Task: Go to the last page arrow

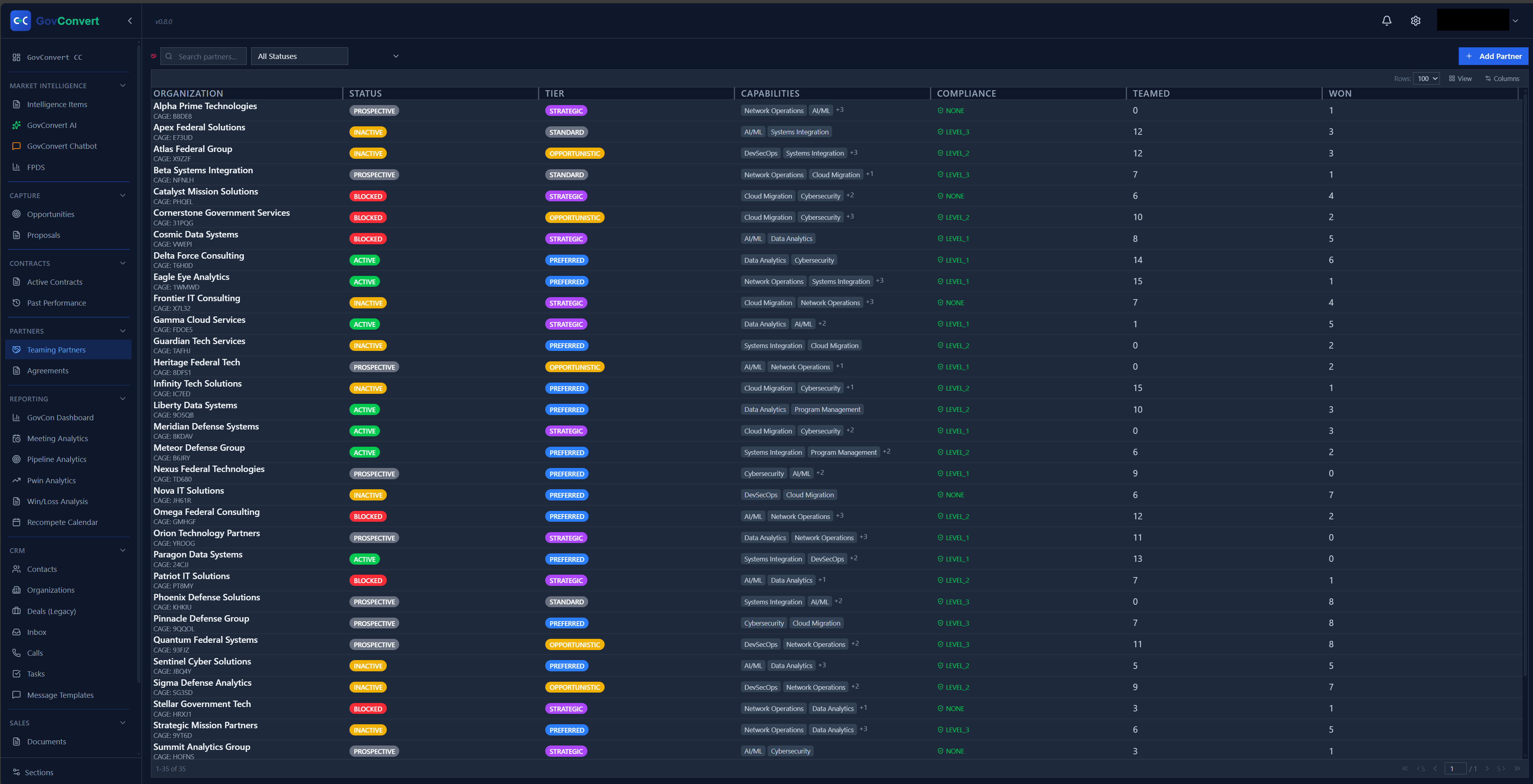Action: point(1516,768)
